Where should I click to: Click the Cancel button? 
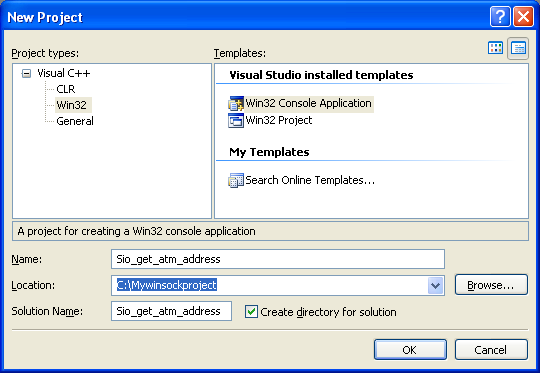click(491, 350)
